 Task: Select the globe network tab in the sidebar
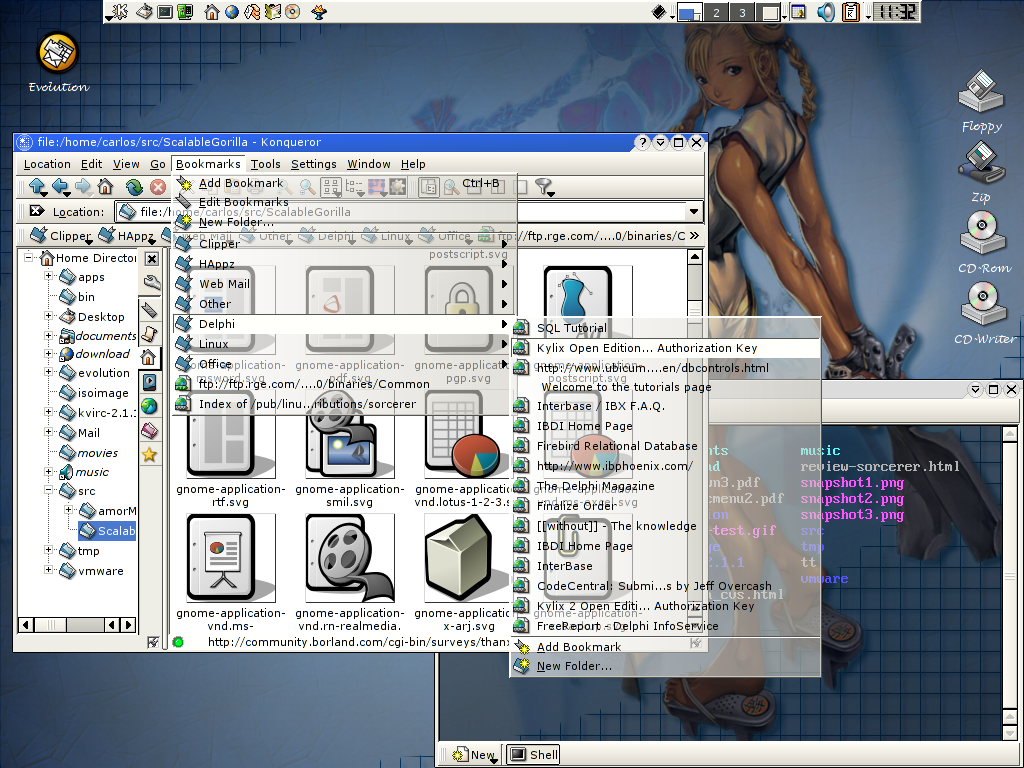(150, 406)
